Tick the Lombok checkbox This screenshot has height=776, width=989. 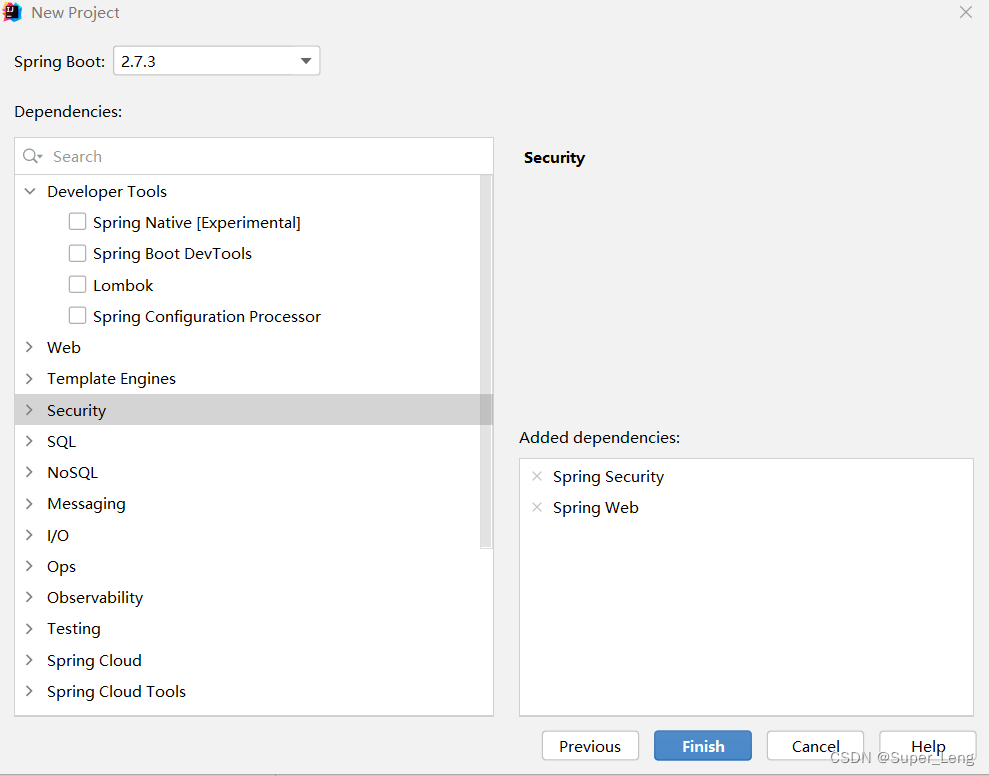[78, 285]
